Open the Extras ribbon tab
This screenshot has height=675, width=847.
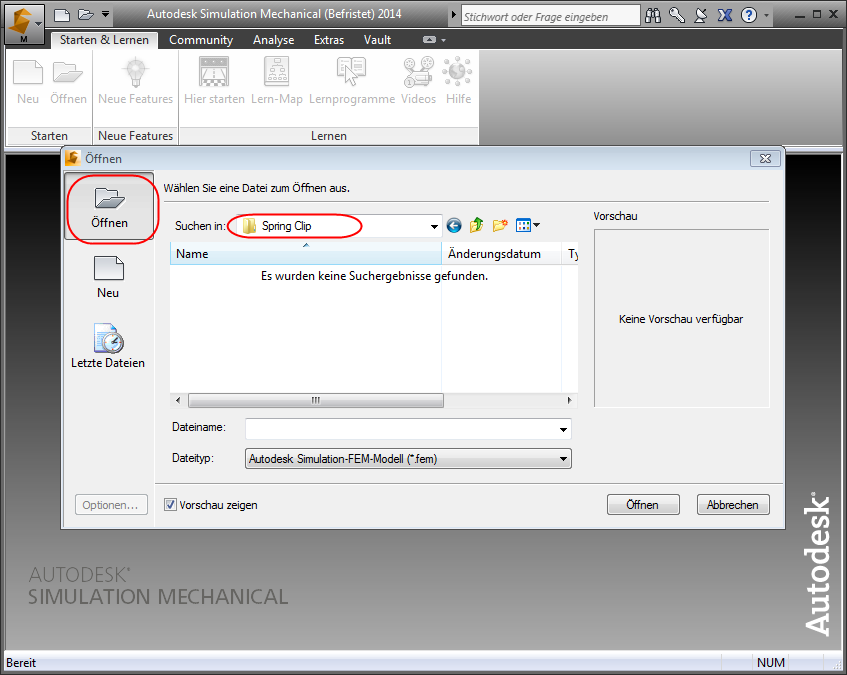click(x=329, y=40)
